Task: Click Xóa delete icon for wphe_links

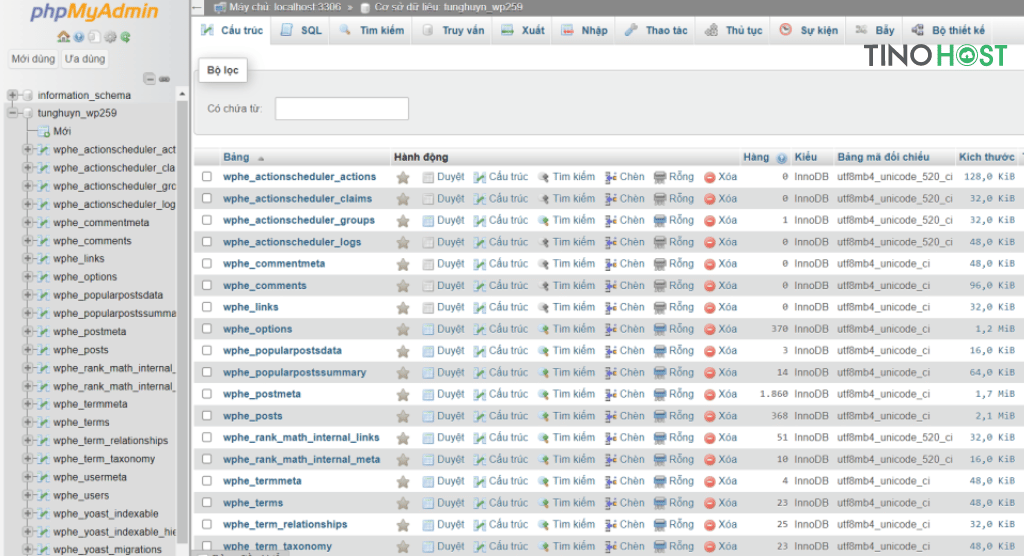Action: pyautogui.click(x=709, y=308)
